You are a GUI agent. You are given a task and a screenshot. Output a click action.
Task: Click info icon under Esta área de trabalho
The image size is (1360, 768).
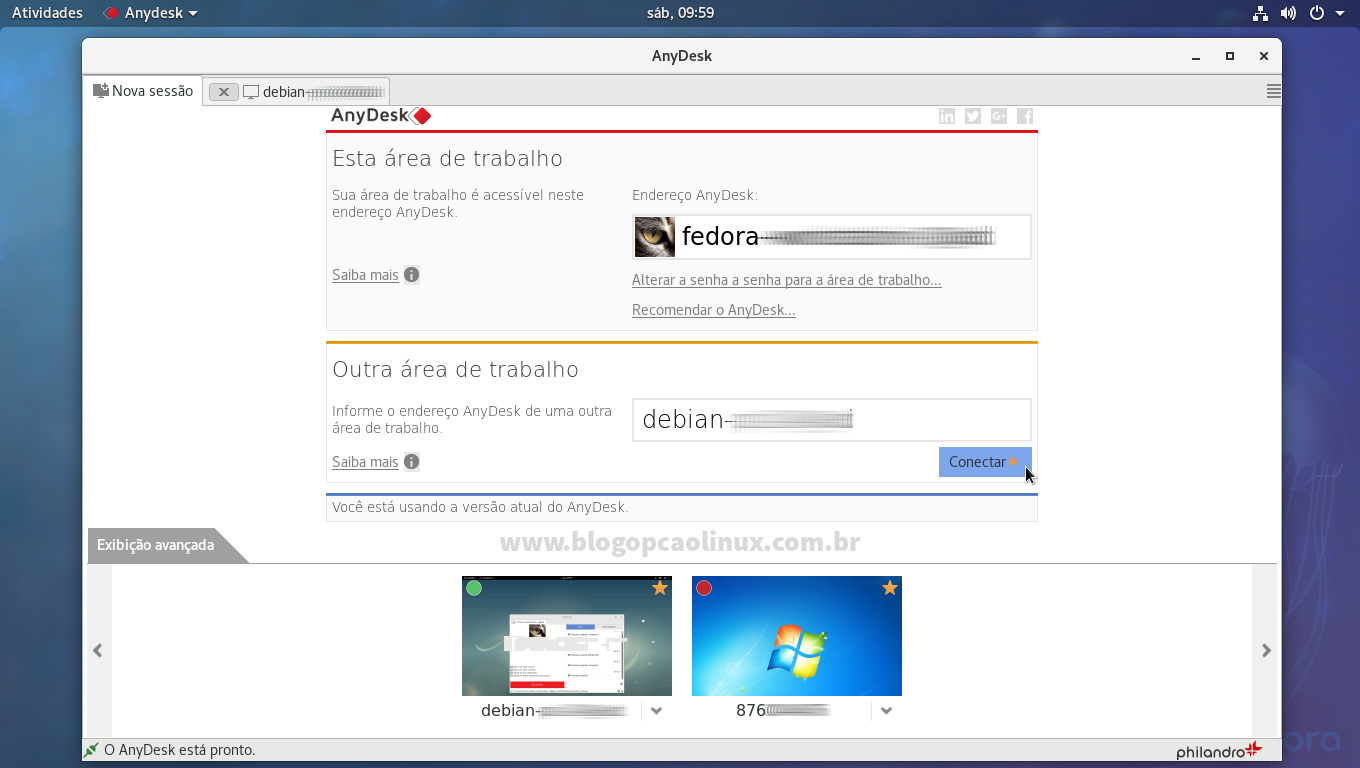412,275
